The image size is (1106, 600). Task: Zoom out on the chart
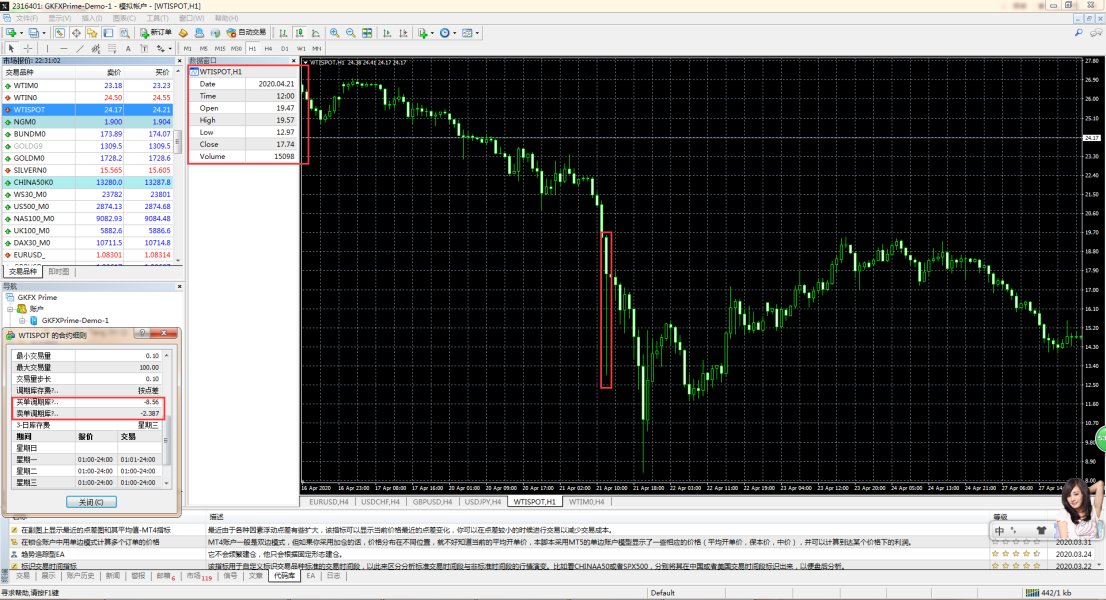point(351,32)
